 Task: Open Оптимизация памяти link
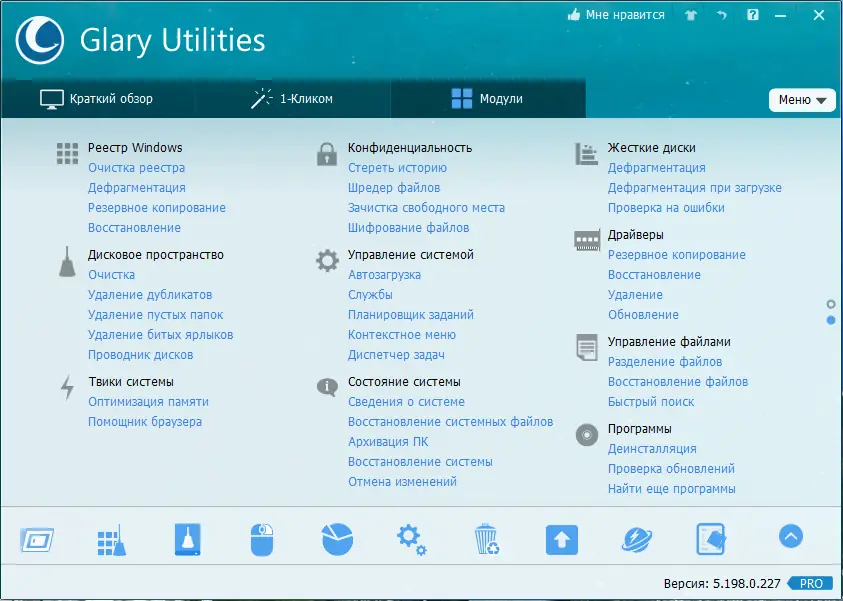point(148,402)
